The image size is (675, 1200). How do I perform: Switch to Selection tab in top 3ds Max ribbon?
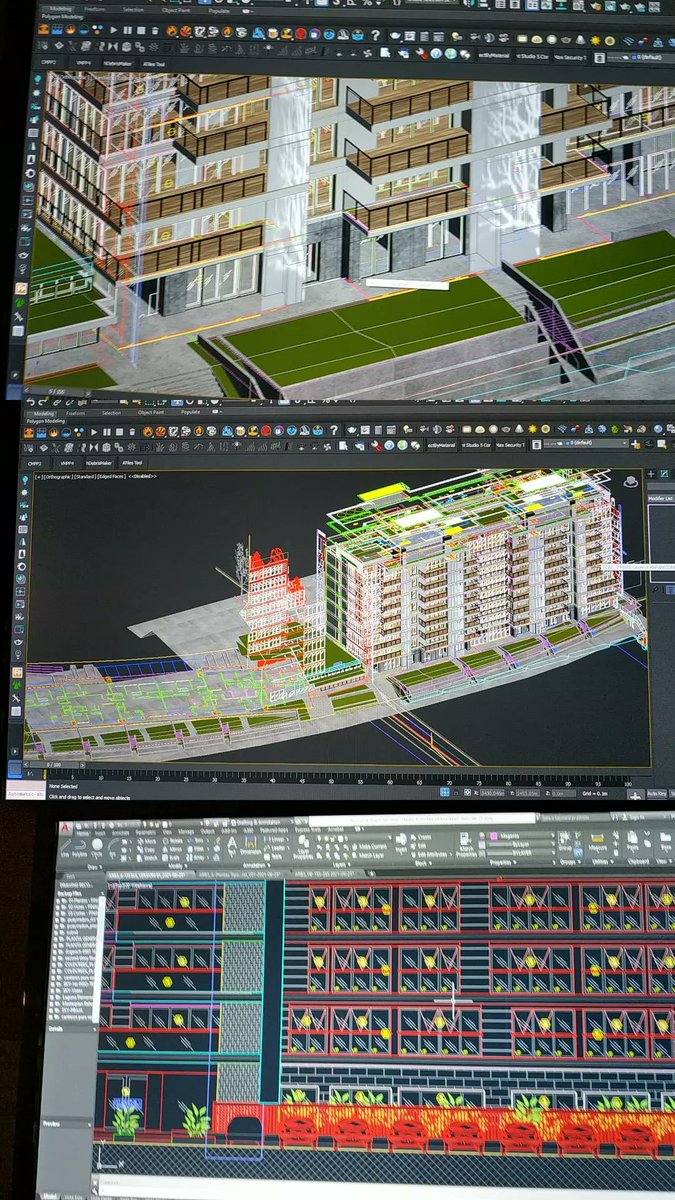[x=133, y=8]
